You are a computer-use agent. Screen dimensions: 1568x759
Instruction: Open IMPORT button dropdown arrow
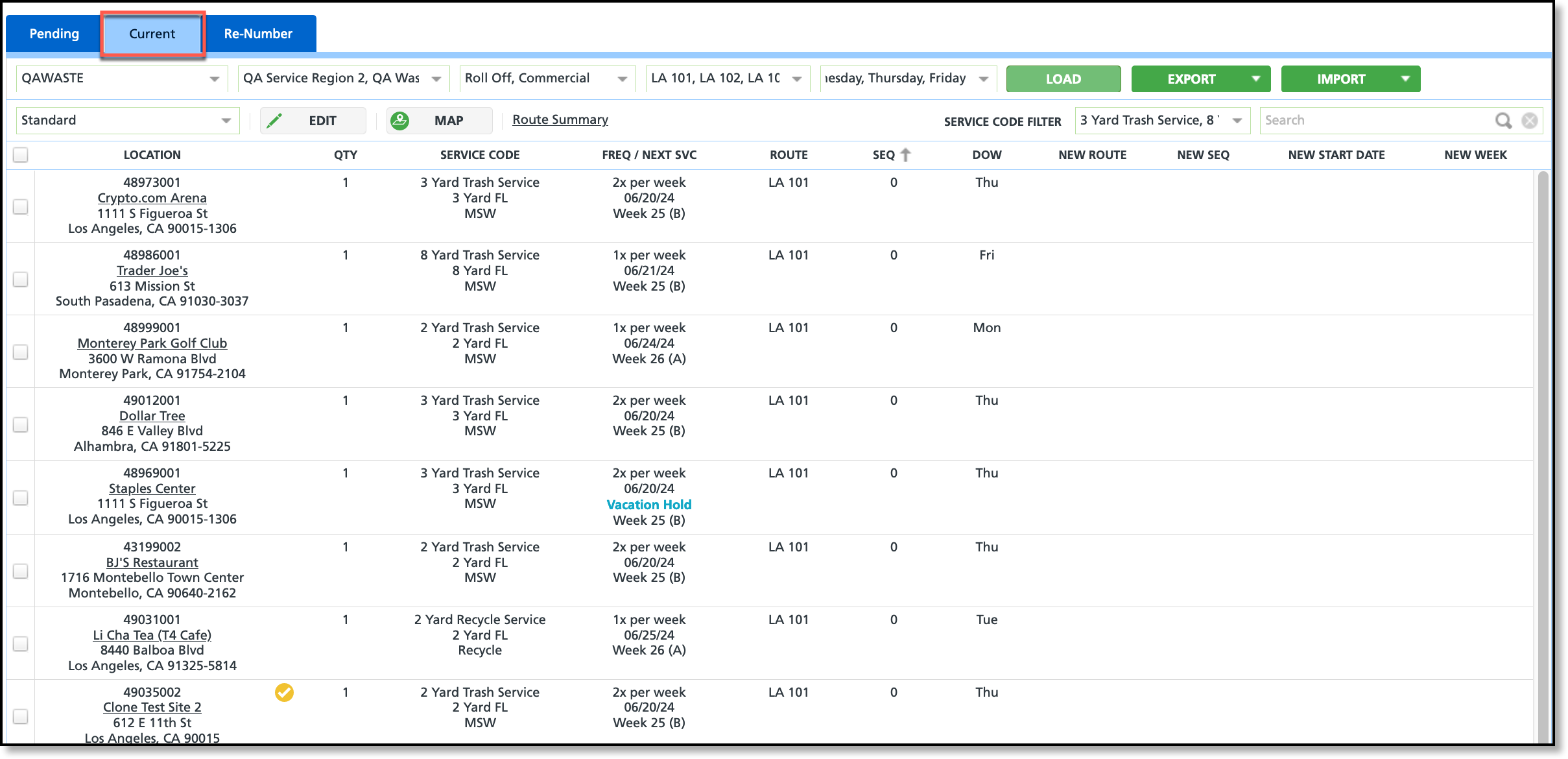tap(1405, 78)
